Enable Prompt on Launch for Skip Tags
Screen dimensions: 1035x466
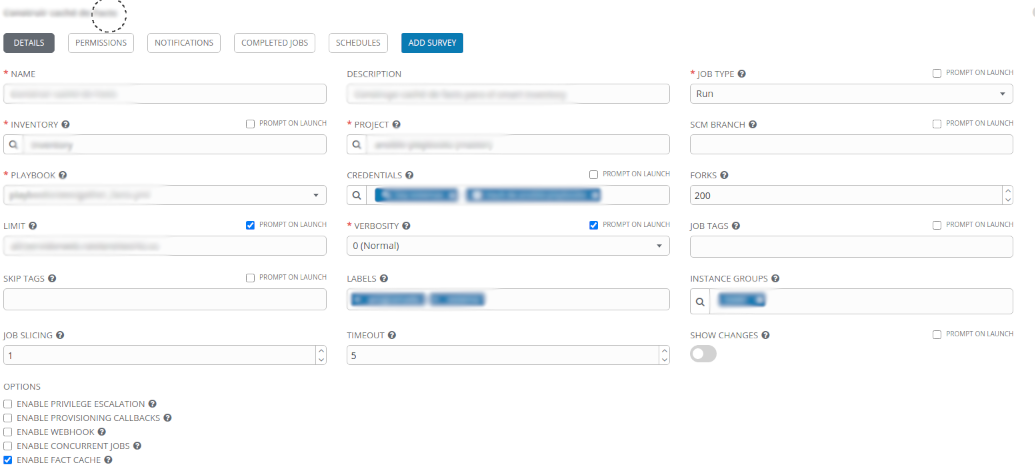[250, 278]
